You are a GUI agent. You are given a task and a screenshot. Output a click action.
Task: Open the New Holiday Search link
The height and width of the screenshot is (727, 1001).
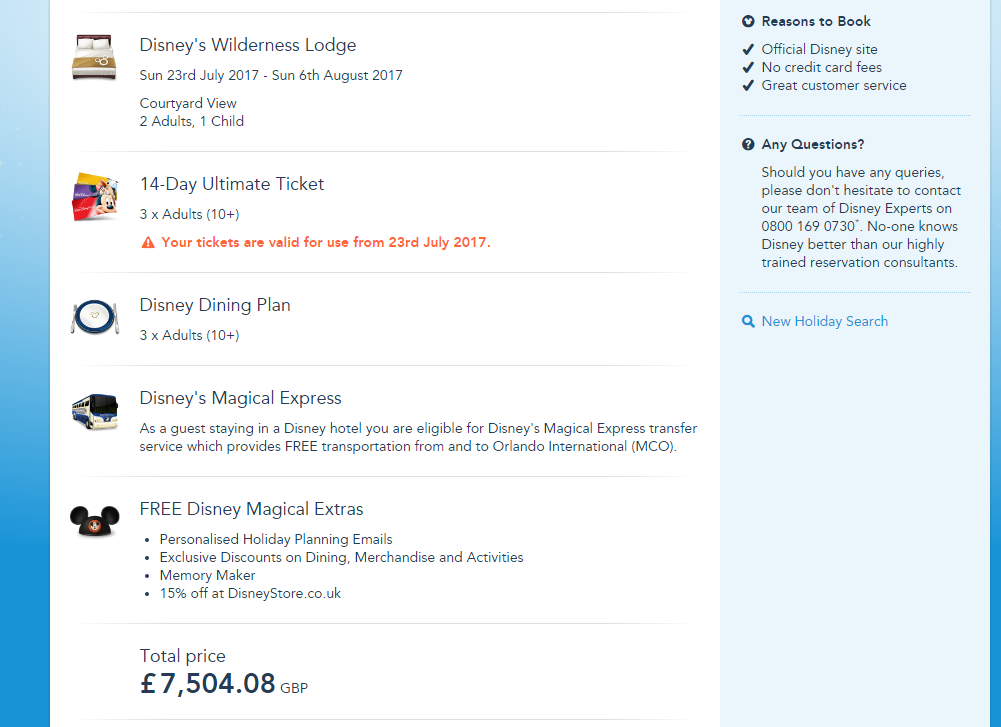tap(824, 321)
